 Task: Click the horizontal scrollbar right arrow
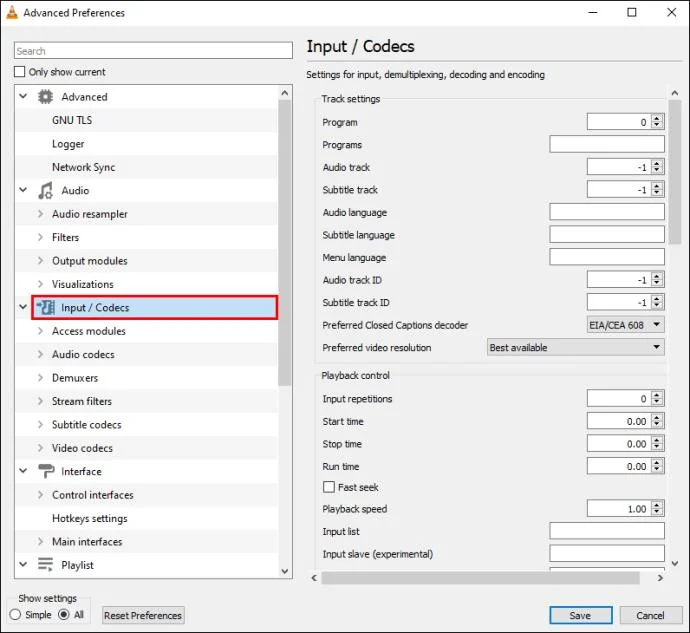coord(660,578)
